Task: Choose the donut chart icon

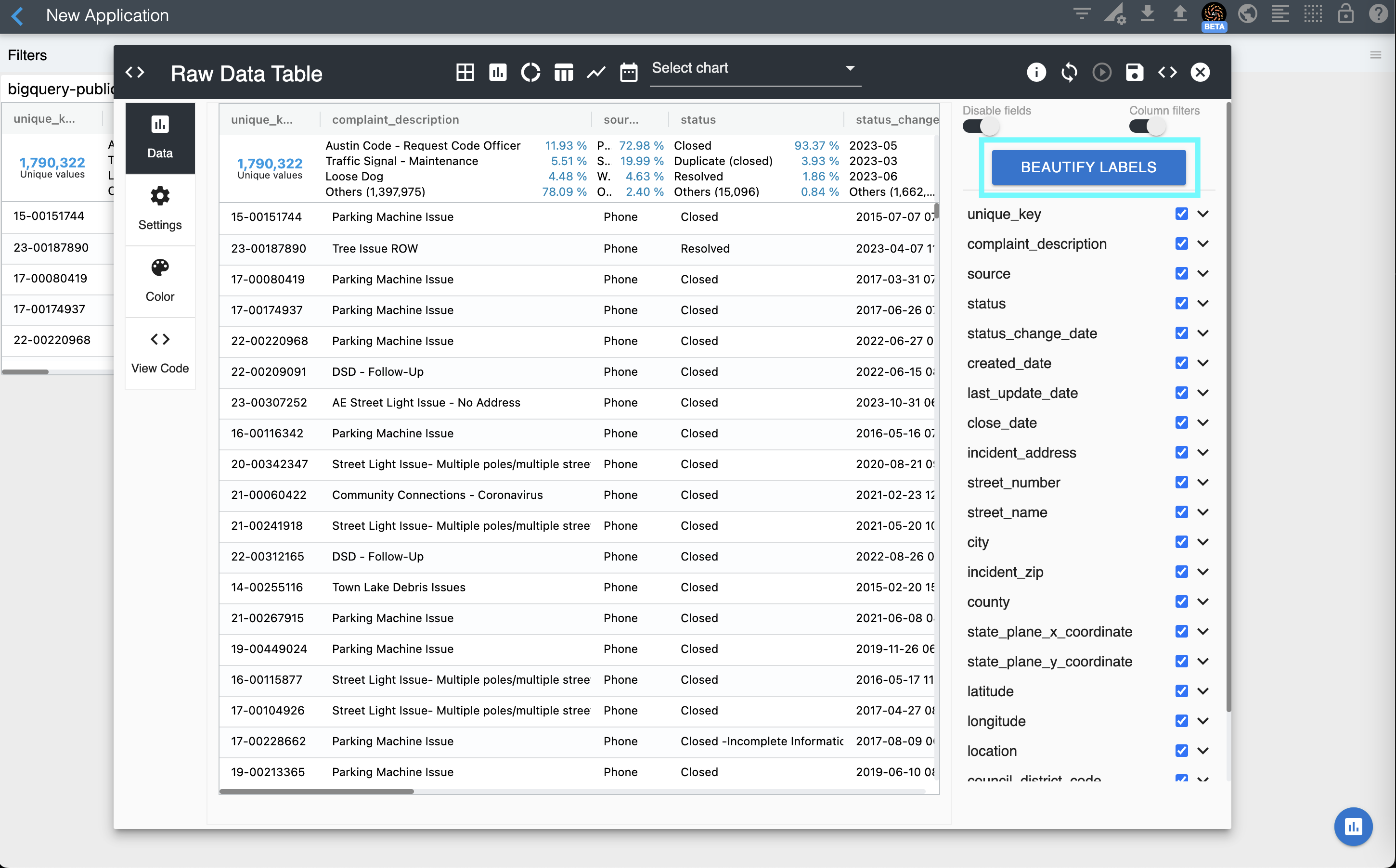Action: 530,72
